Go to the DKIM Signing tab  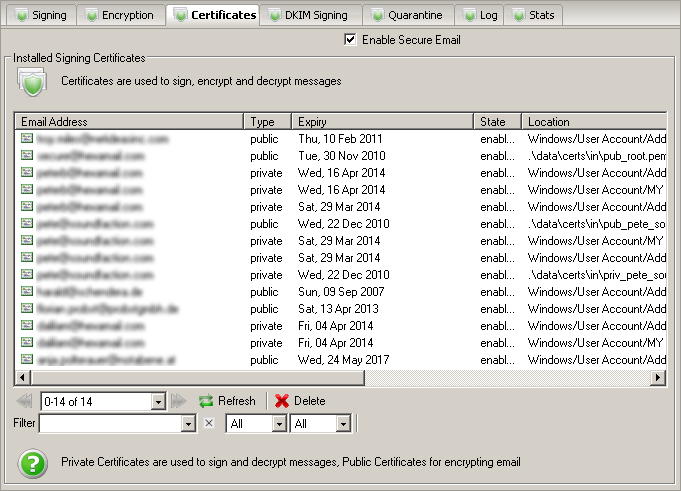311,15
